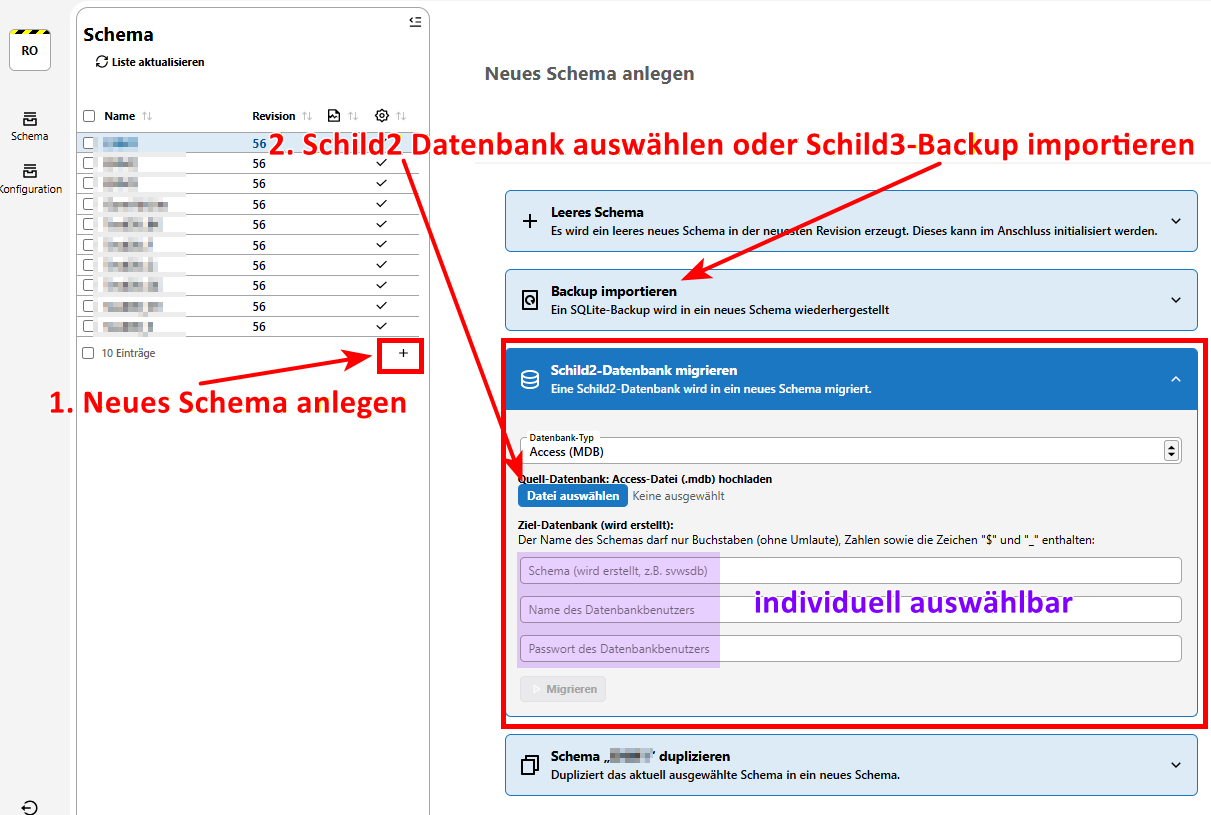The width and height of the screenshot is (1211, 815).
Task: Open the Schema section in the sidebar
Action: pyautogui.click(x=30, y=127)
